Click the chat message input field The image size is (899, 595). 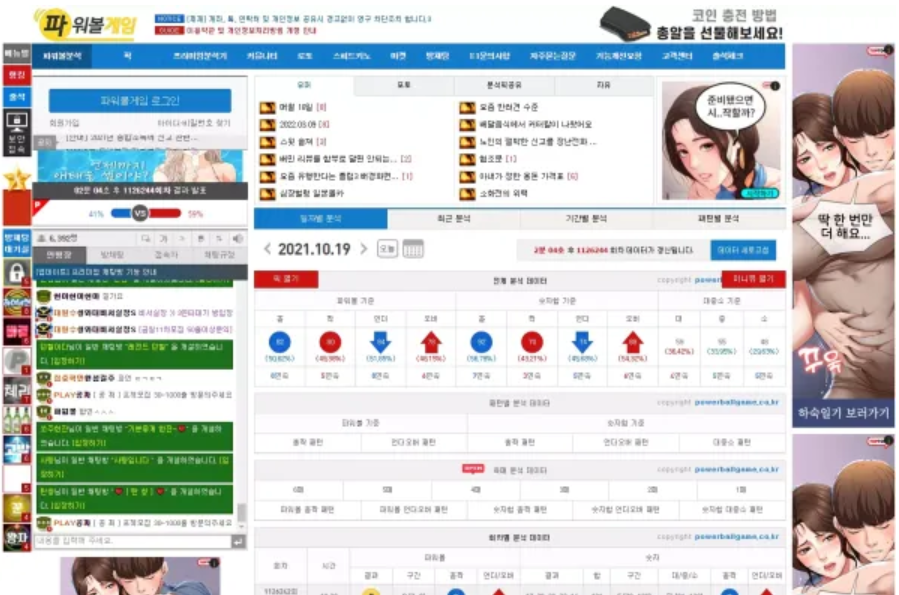pos(132,541)
